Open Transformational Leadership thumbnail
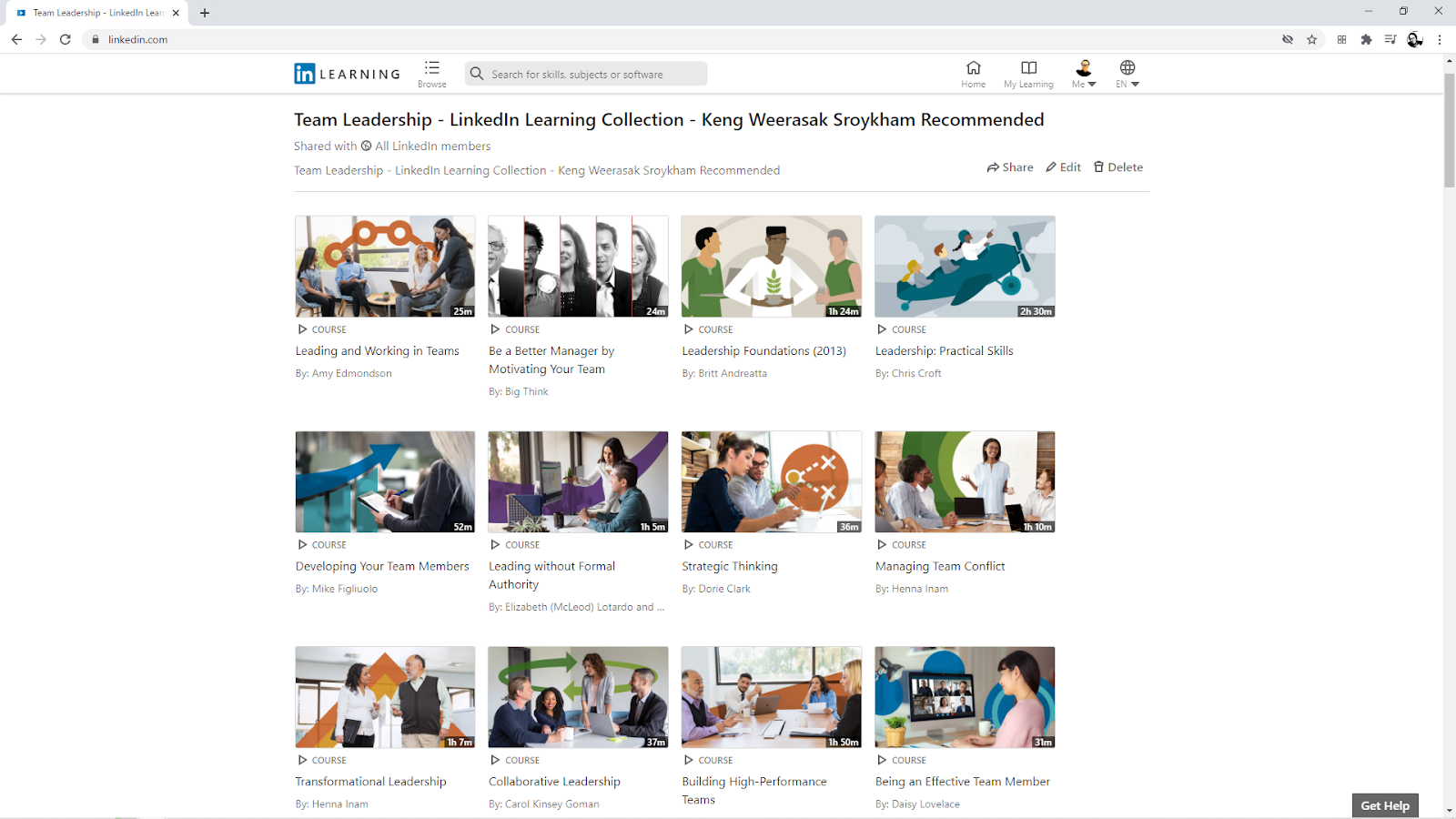Viewport: 1456px width, 819px height. pyautogui.click(x=385, y=698)
